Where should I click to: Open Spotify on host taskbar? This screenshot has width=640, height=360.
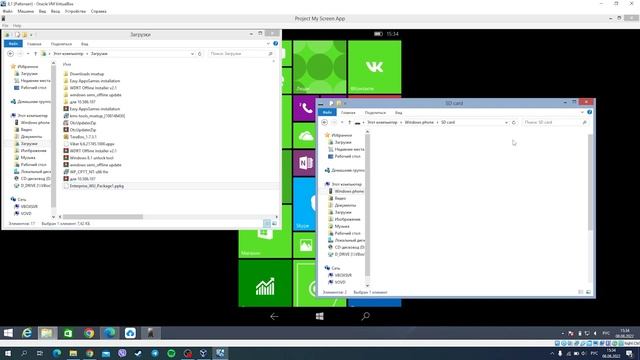[x=171, y=353]
